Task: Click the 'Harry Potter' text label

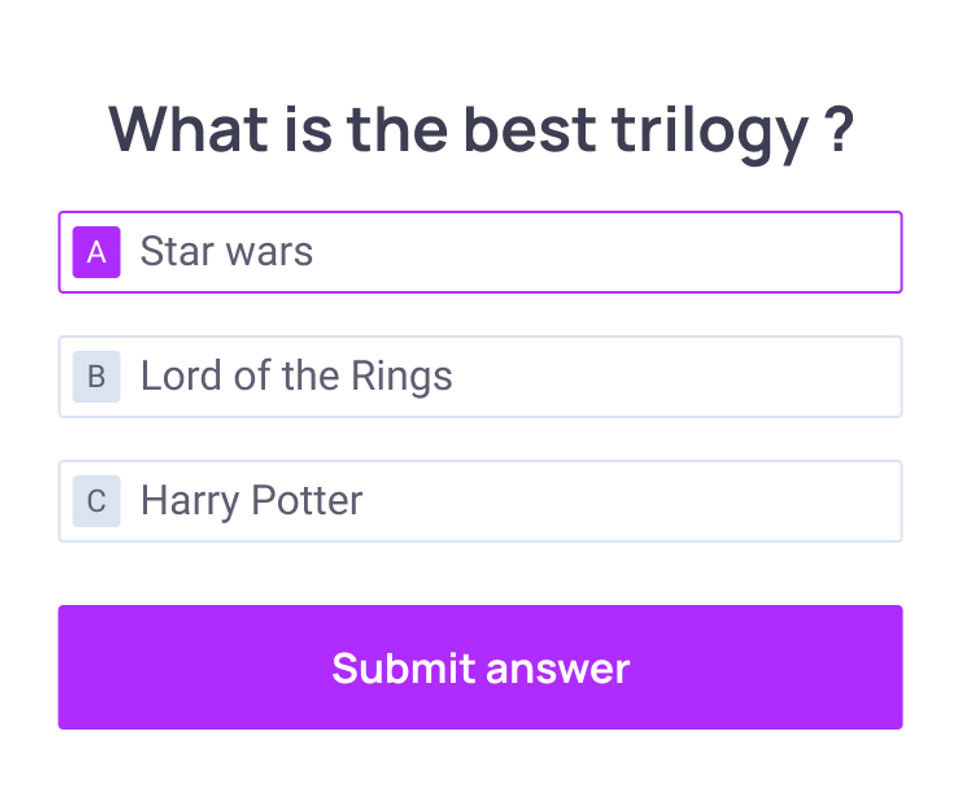Action: 251,501
